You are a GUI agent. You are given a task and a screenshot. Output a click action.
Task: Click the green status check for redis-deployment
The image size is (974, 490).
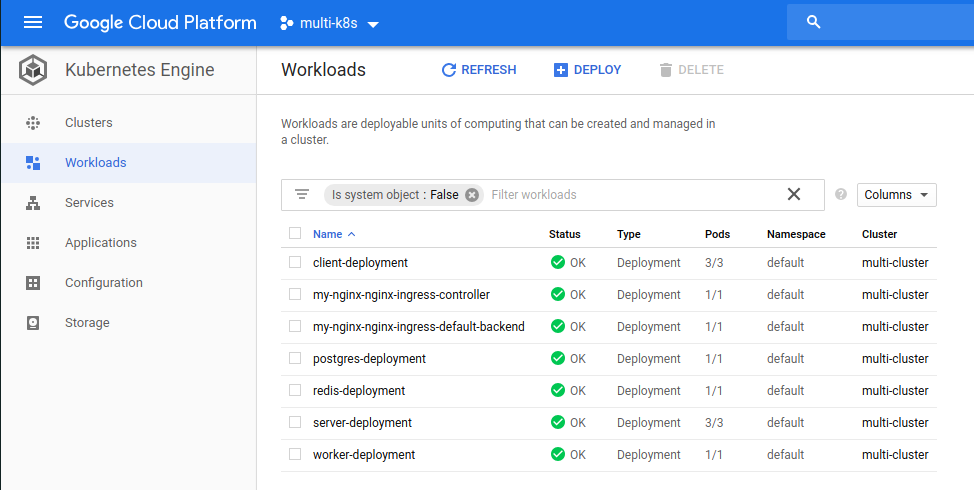click(x=558, y=390)
